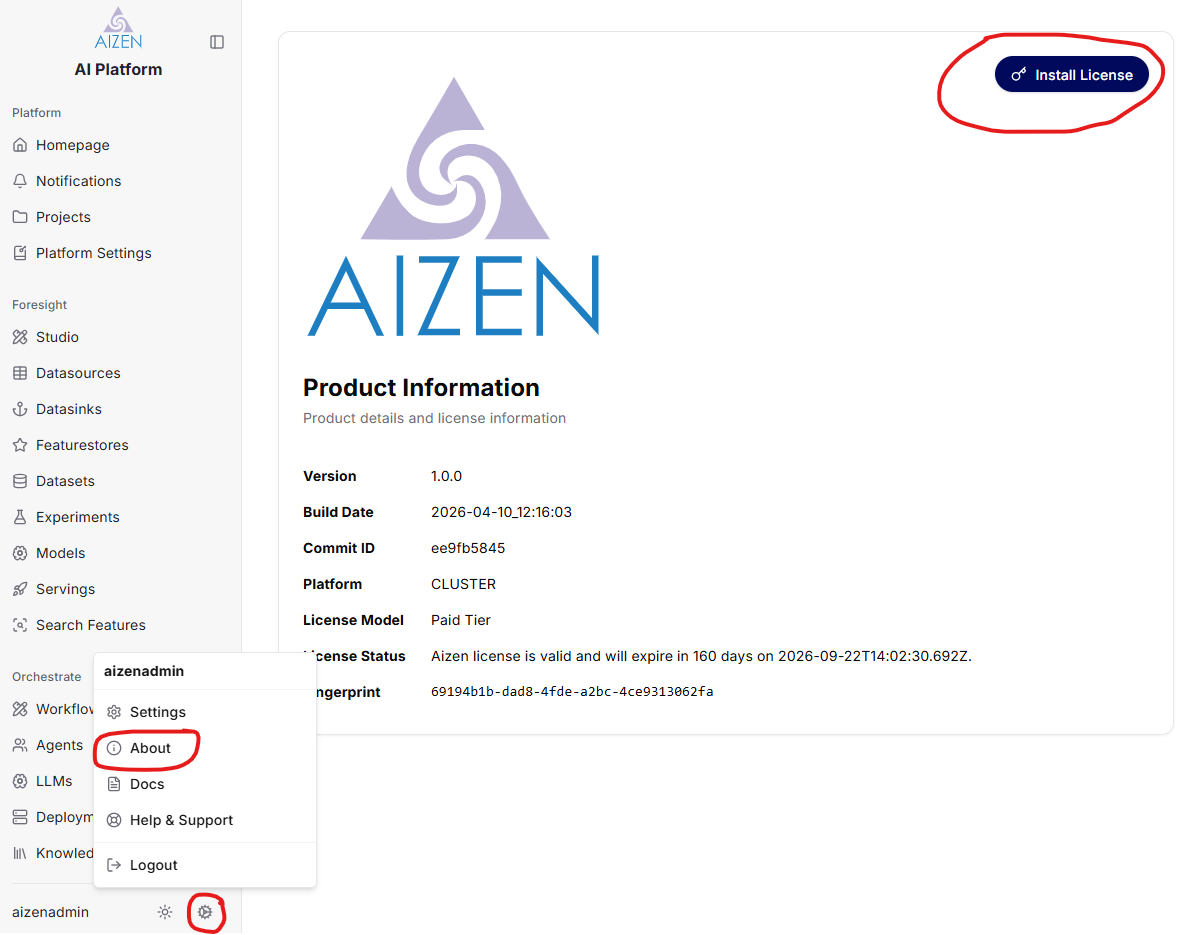Collapse the sidebar with the panel icon
The height and width of the screenshot is (935, 1189).
pos(217,42)
